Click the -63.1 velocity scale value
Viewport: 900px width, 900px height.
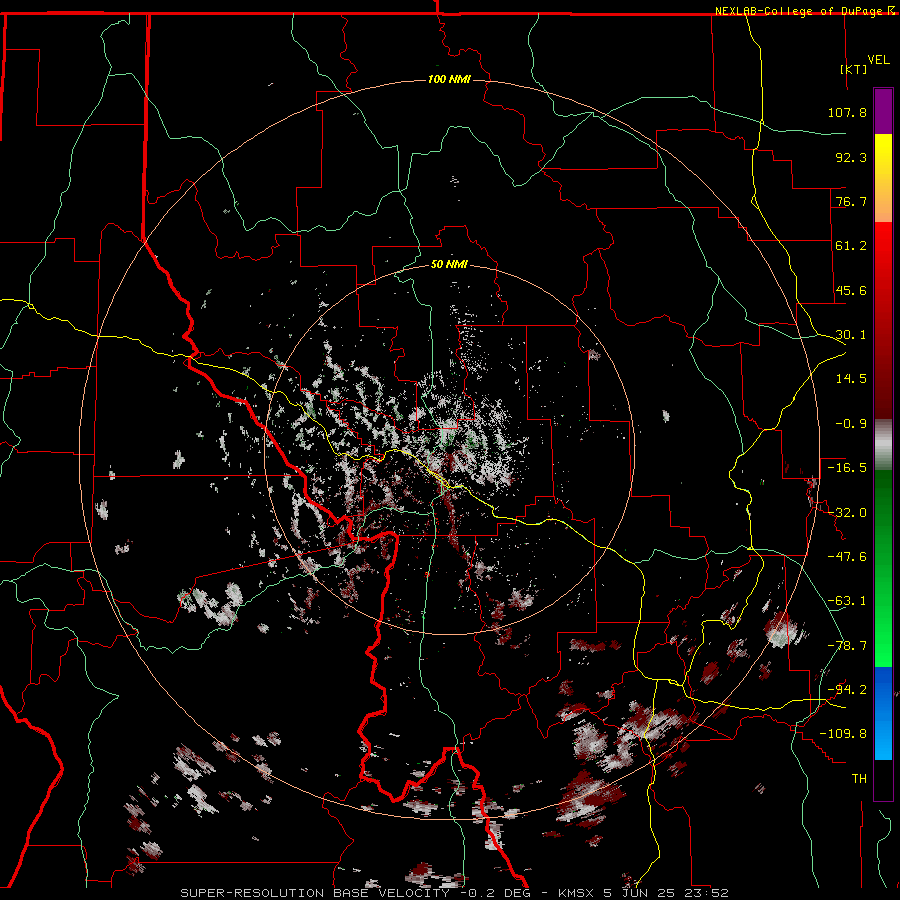pos(847,601)
